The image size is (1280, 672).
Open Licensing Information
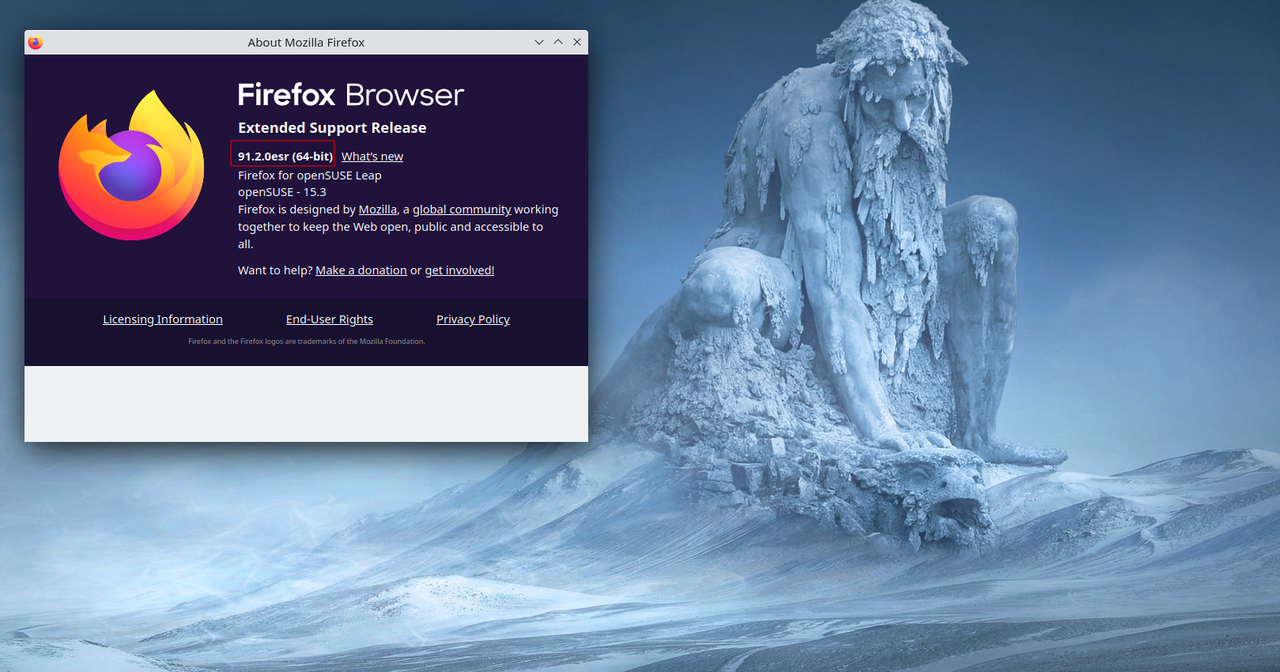[x=163, y=320]
